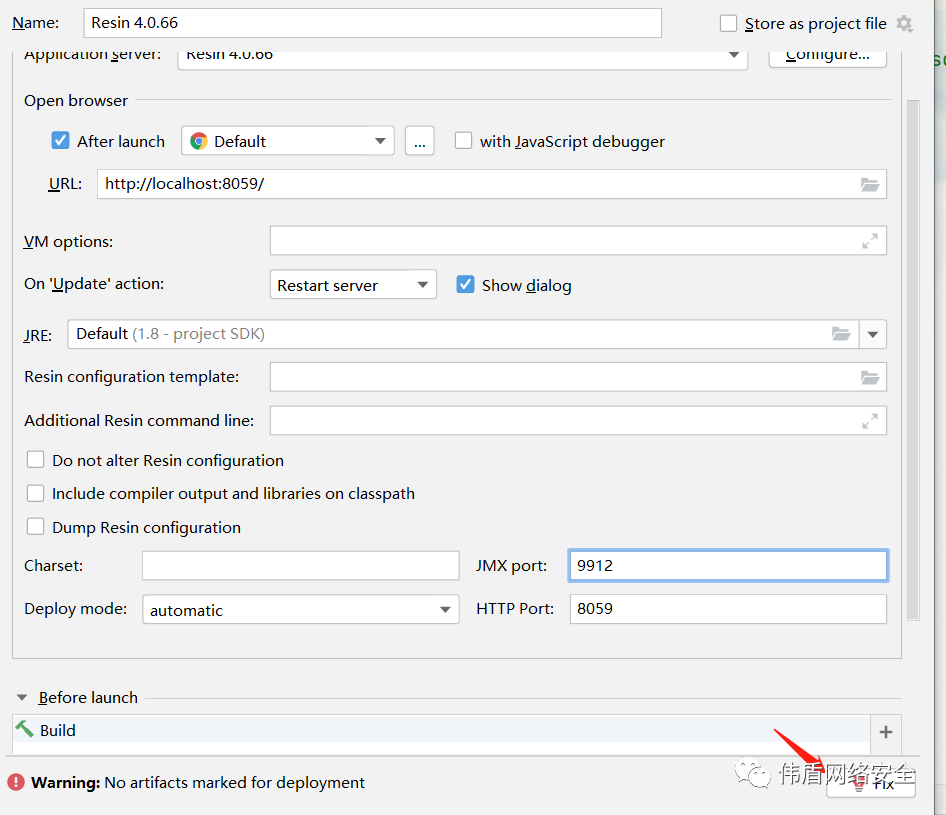The height and width of the screenshot is (815, 946).
Task: Click the Fix button for the warning
Action: point(871,784)
